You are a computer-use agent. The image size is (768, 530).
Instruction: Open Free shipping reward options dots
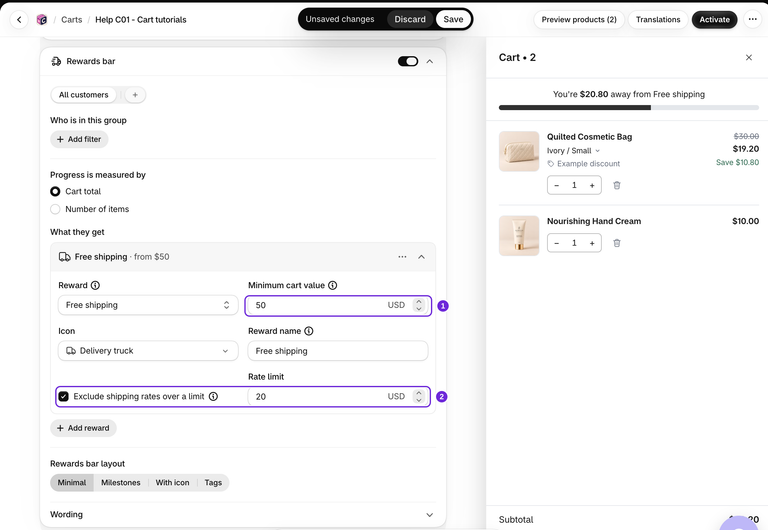(x=402, y=257)
